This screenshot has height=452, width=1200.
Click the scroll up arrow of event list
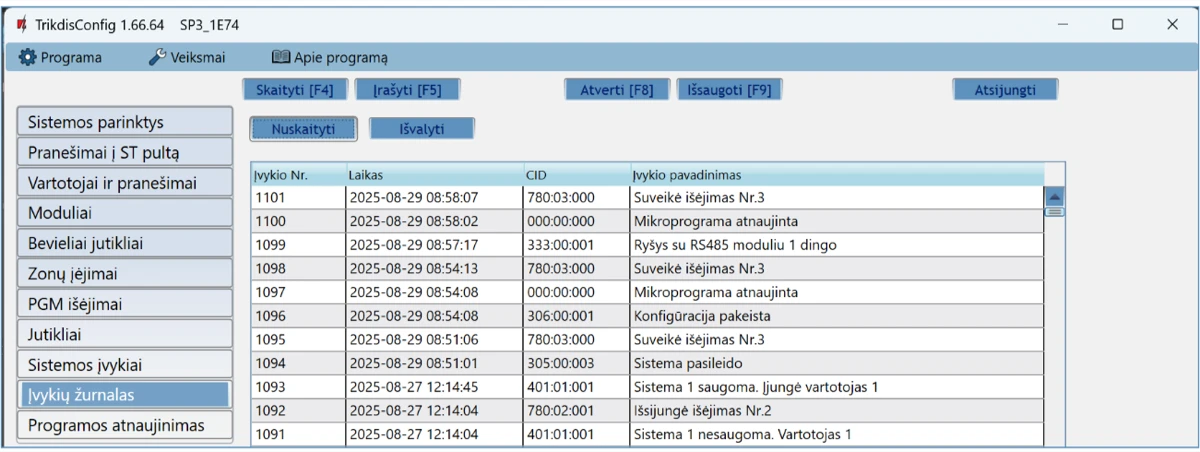[1054, 197]
